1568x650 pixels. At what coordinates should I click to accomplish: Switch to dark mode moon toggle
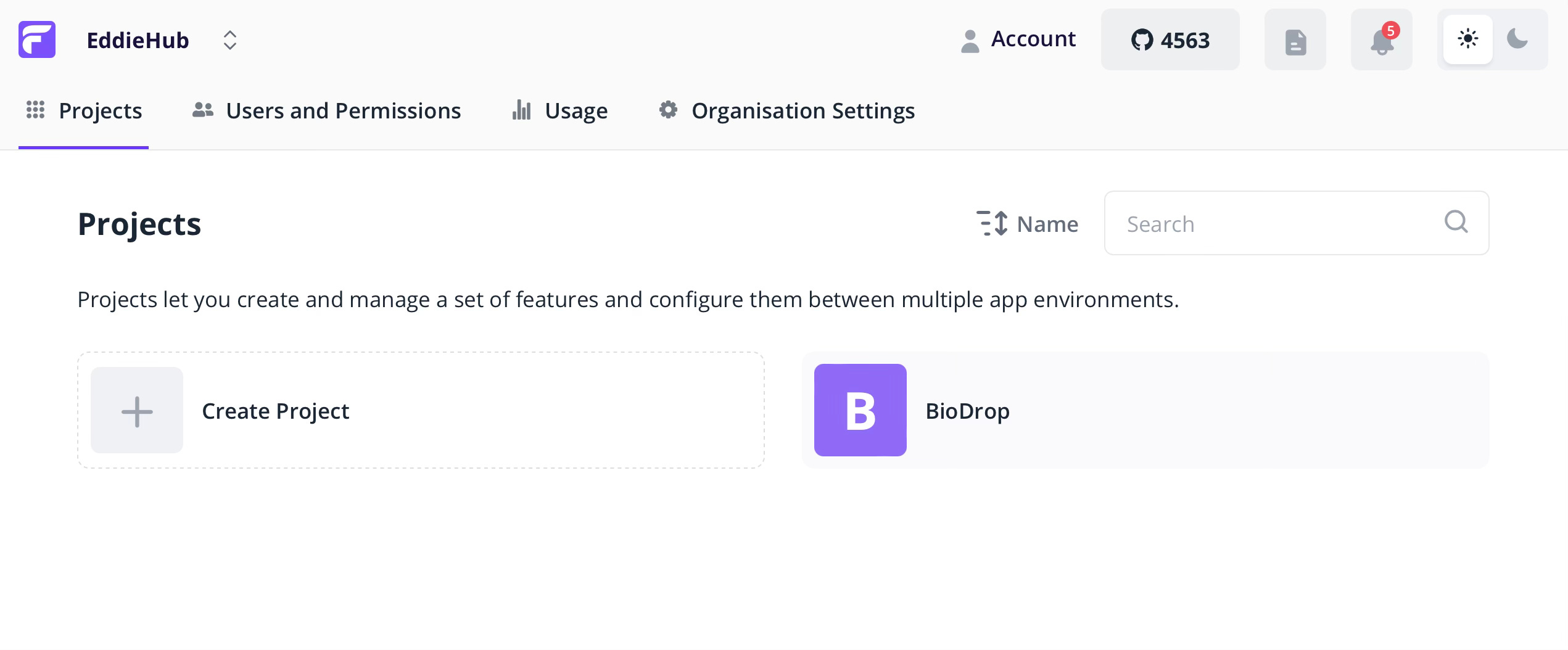click(x=1517, y=39)
